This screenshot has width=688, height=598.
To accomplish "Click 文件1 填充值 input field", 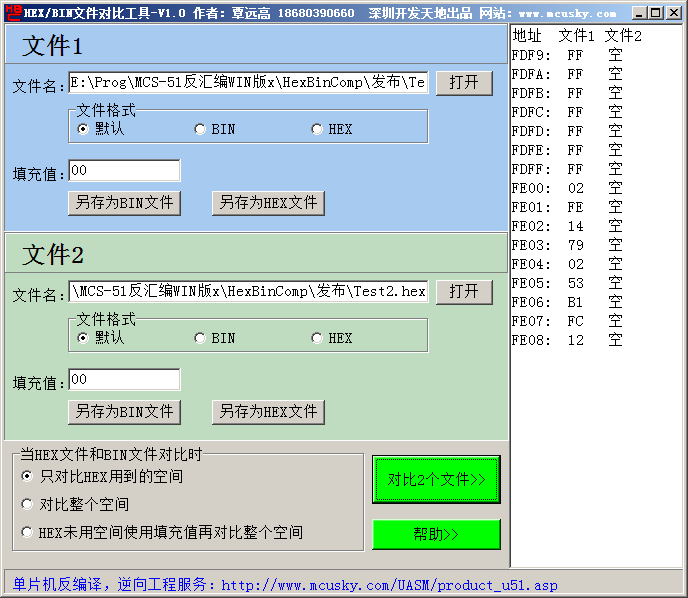I will [124, 172].
